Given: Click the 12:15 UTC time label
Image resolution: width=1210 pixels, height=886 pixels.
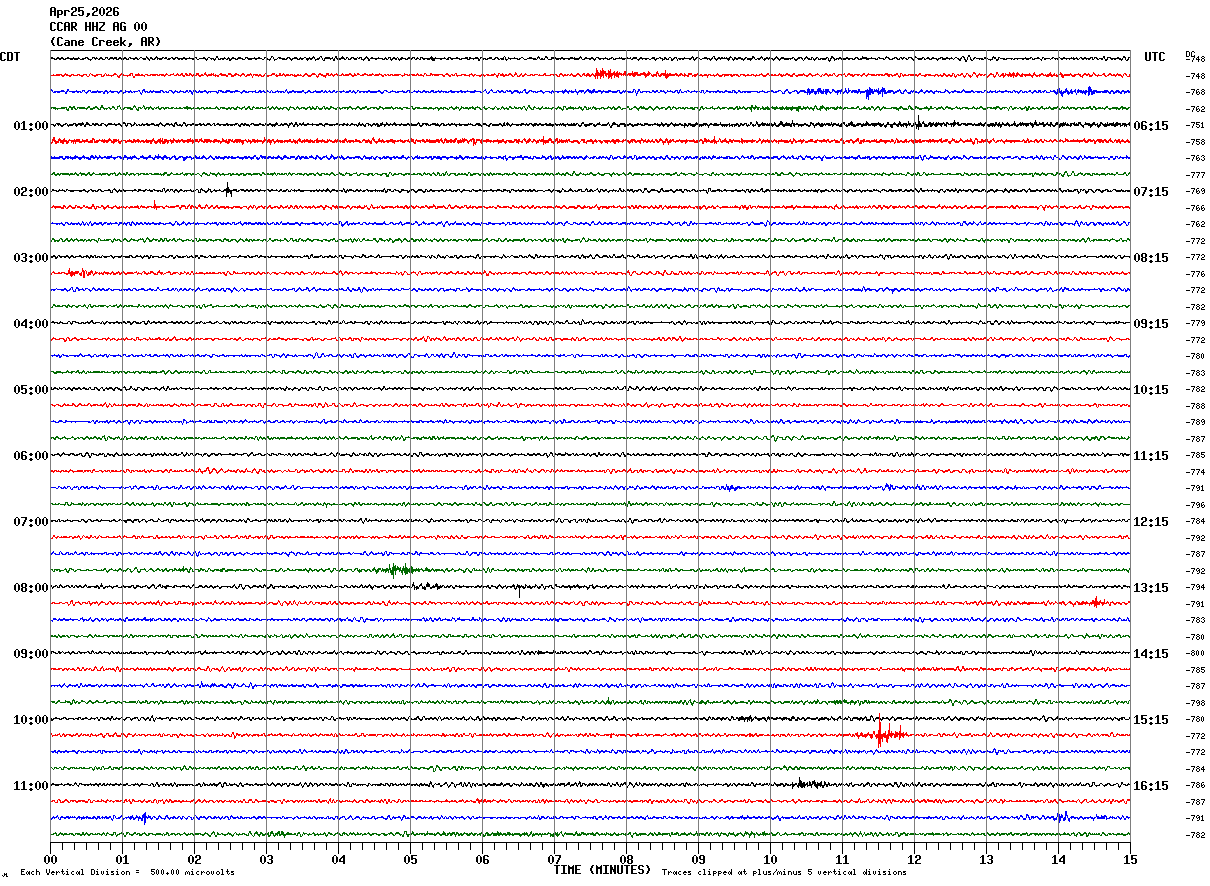Looking at the screenshot, I should pyautogui.click(x=1152, y=522).
